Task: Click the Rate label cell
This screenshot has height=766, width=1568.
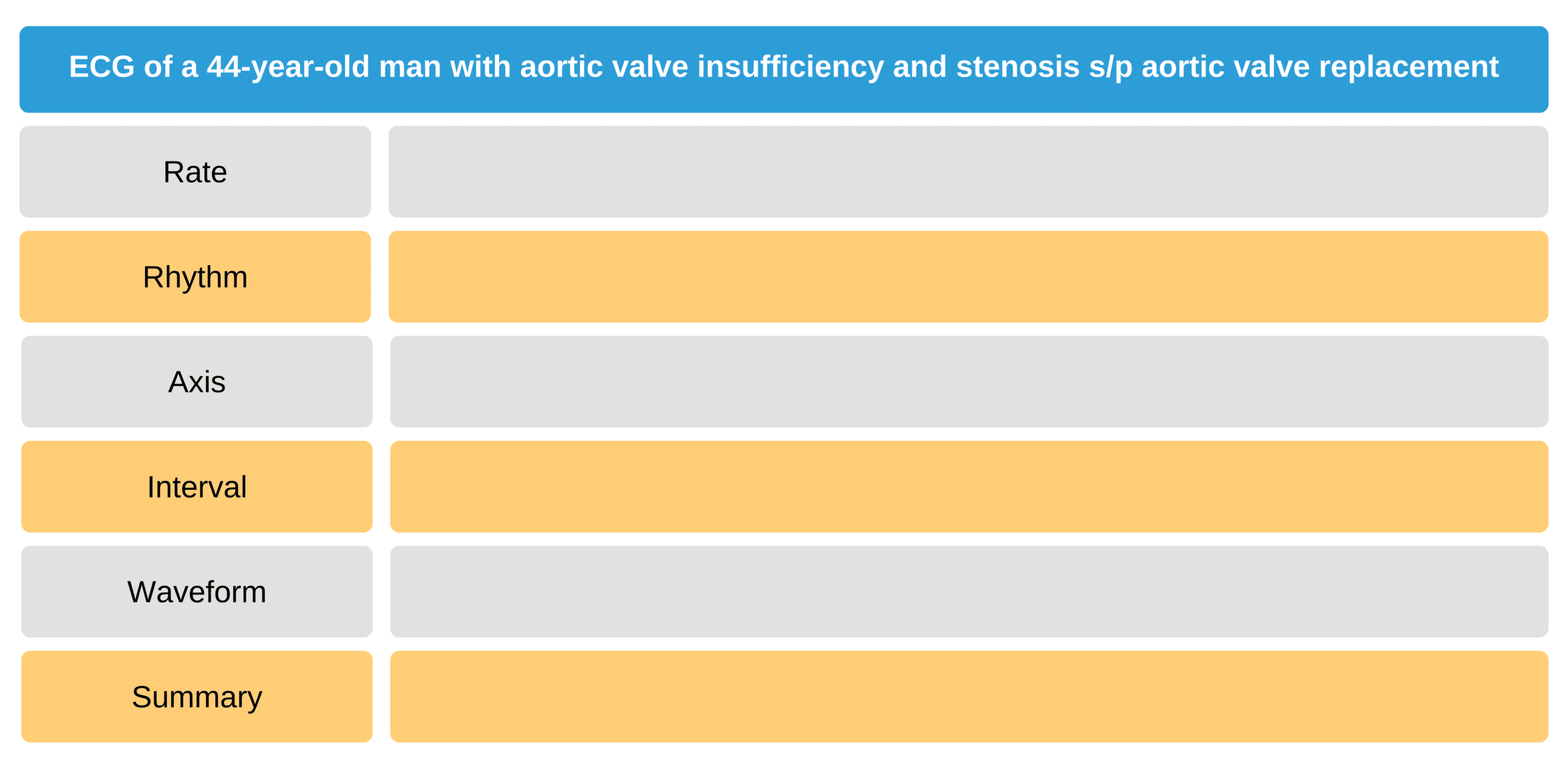Action: pyautogui.click(x=195, y=172)
